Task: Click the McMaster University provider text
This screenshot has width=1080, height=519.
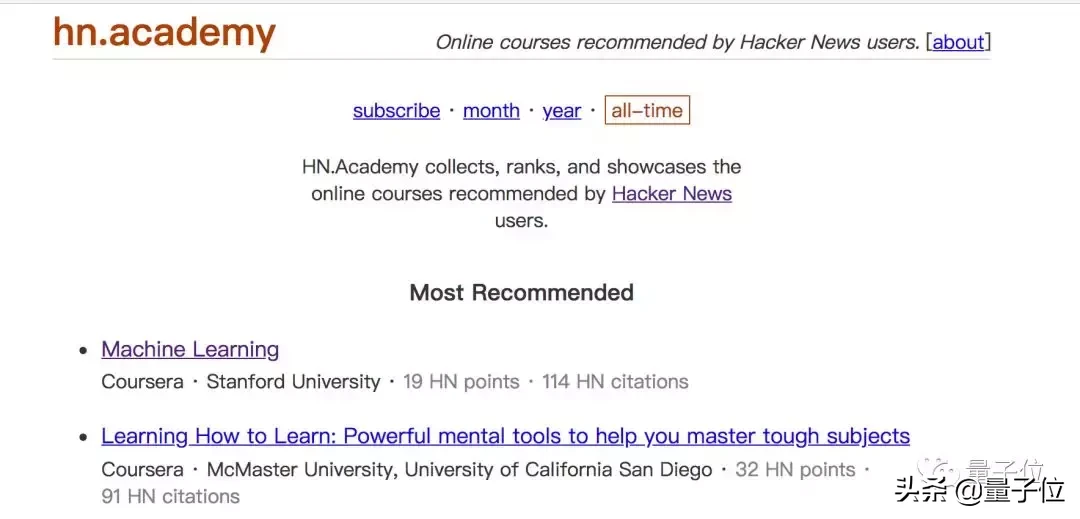Action: [301, 470]
